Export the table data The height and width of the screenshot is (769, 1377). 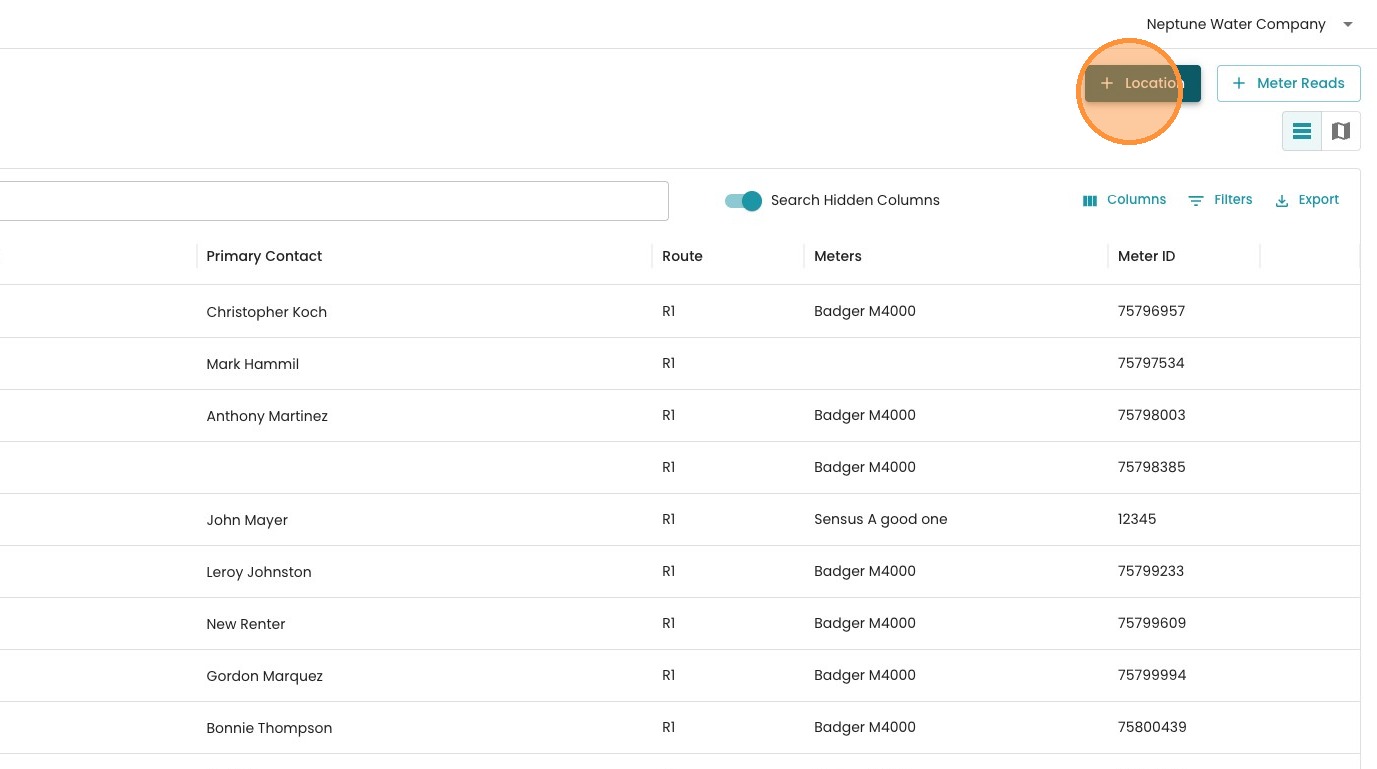point(1306,200)
